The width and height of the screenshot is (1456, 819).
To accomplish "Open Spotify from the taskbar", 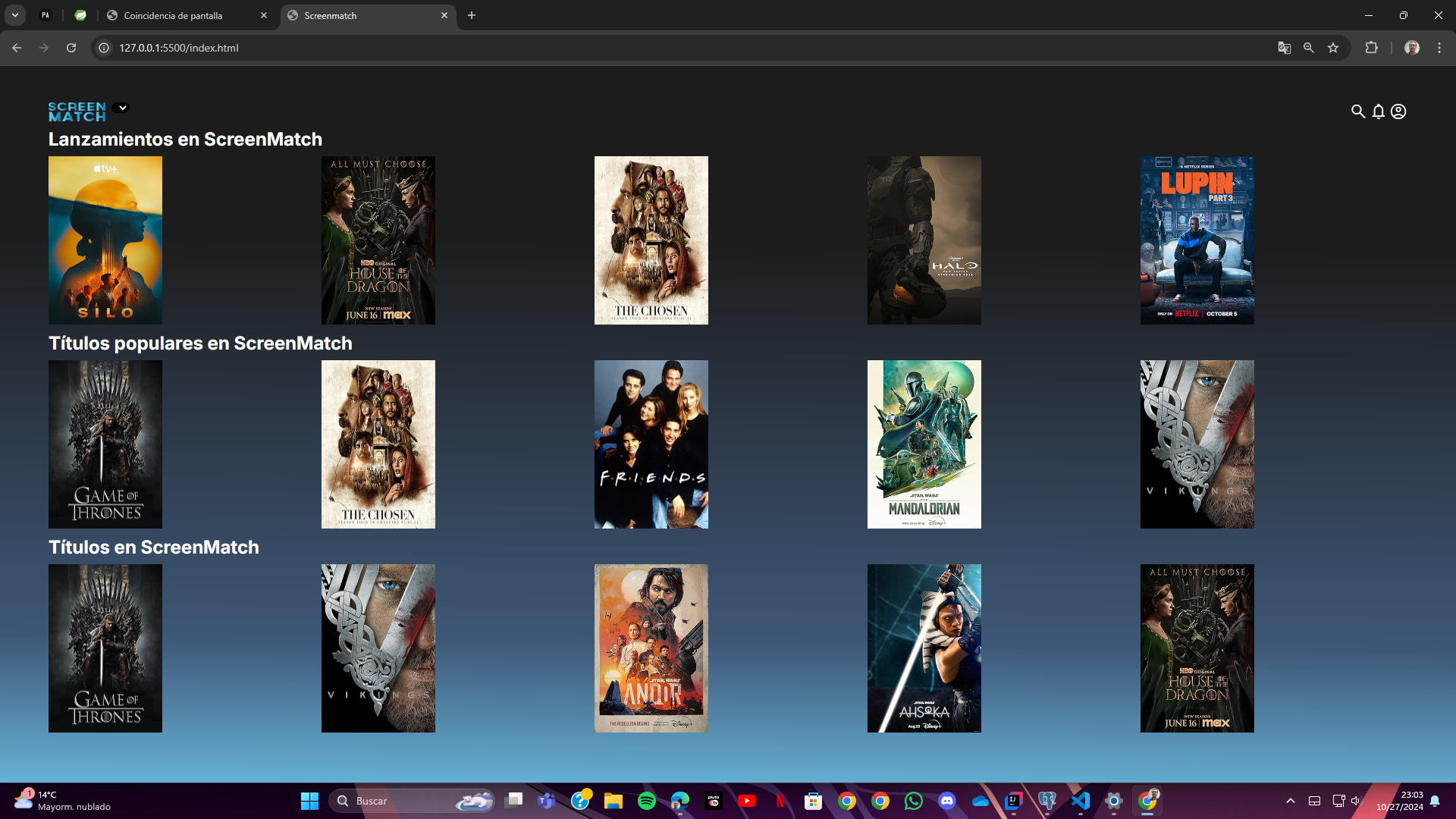I will pyautogui.click(x=647, y=801).
